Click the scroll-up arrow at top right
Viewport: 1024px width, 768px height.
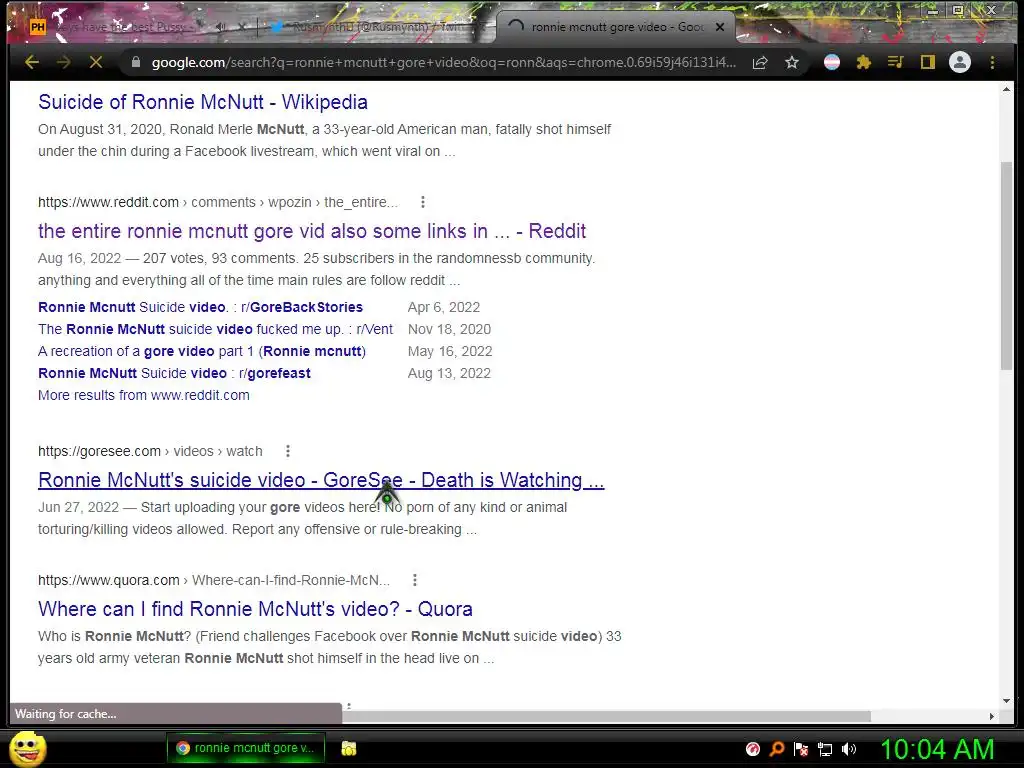click(1006, 89)
